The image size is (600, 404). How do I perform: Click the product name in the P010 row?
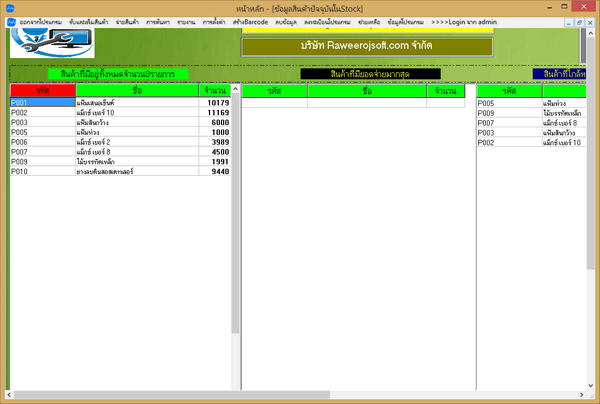click(137, 171)
